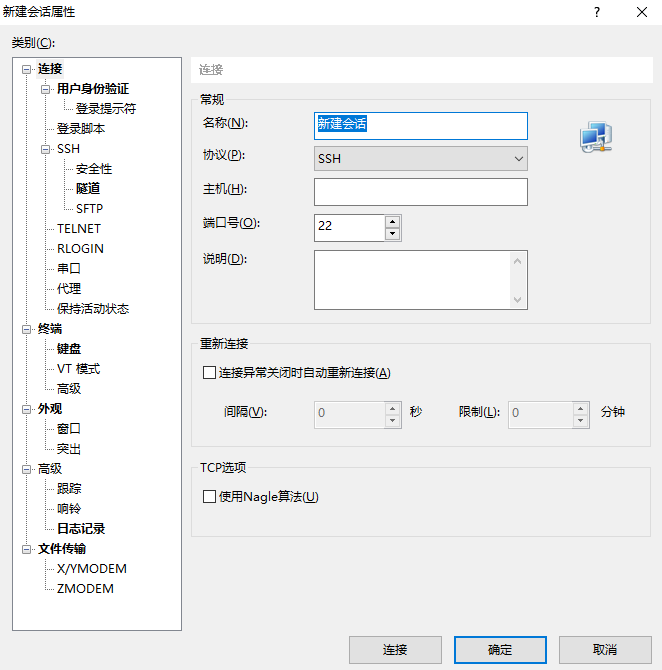Image resolution: width=662 pixels, height=670 pixels.
Task: Select TELNET in category tree
Action: click(79, 229)
